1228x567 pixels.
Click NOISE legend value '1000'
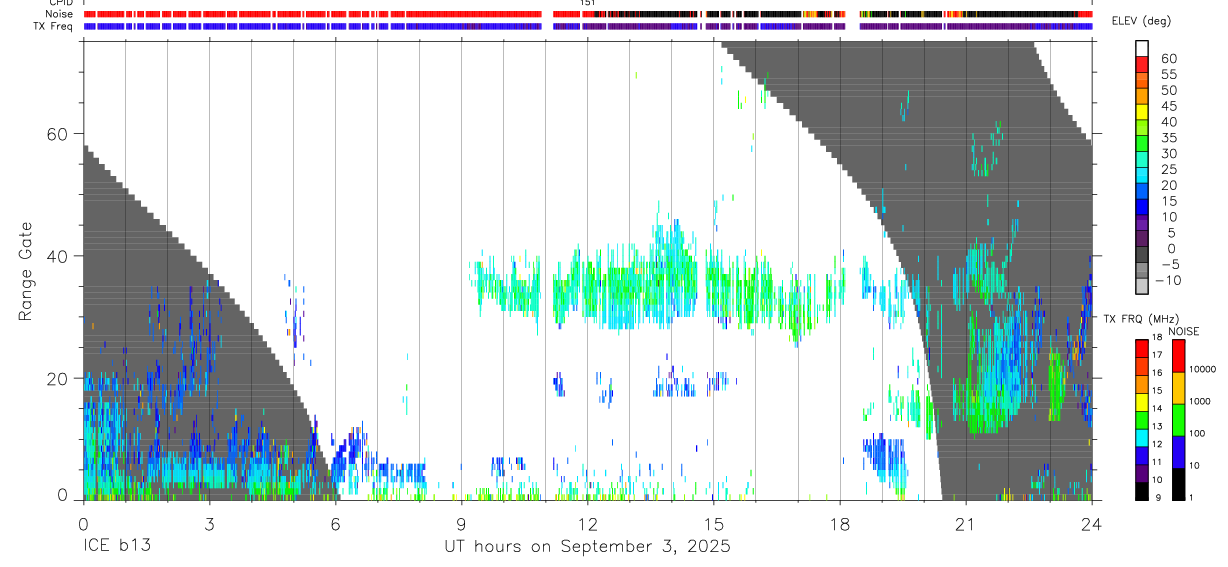(1202, 402)
